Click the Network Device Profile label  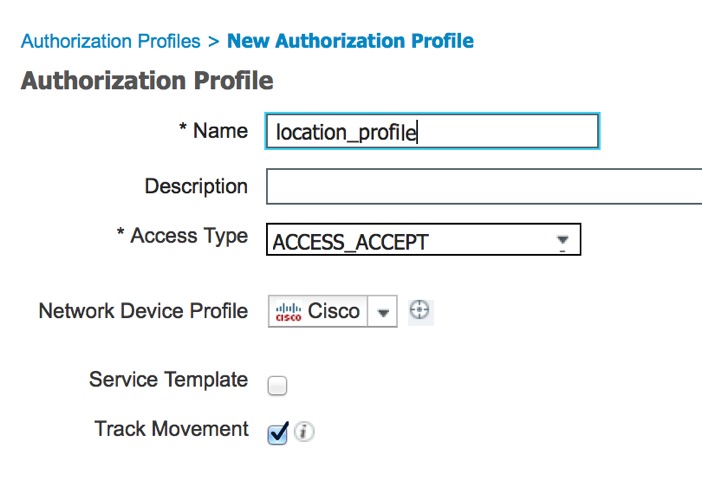(143, 311)
